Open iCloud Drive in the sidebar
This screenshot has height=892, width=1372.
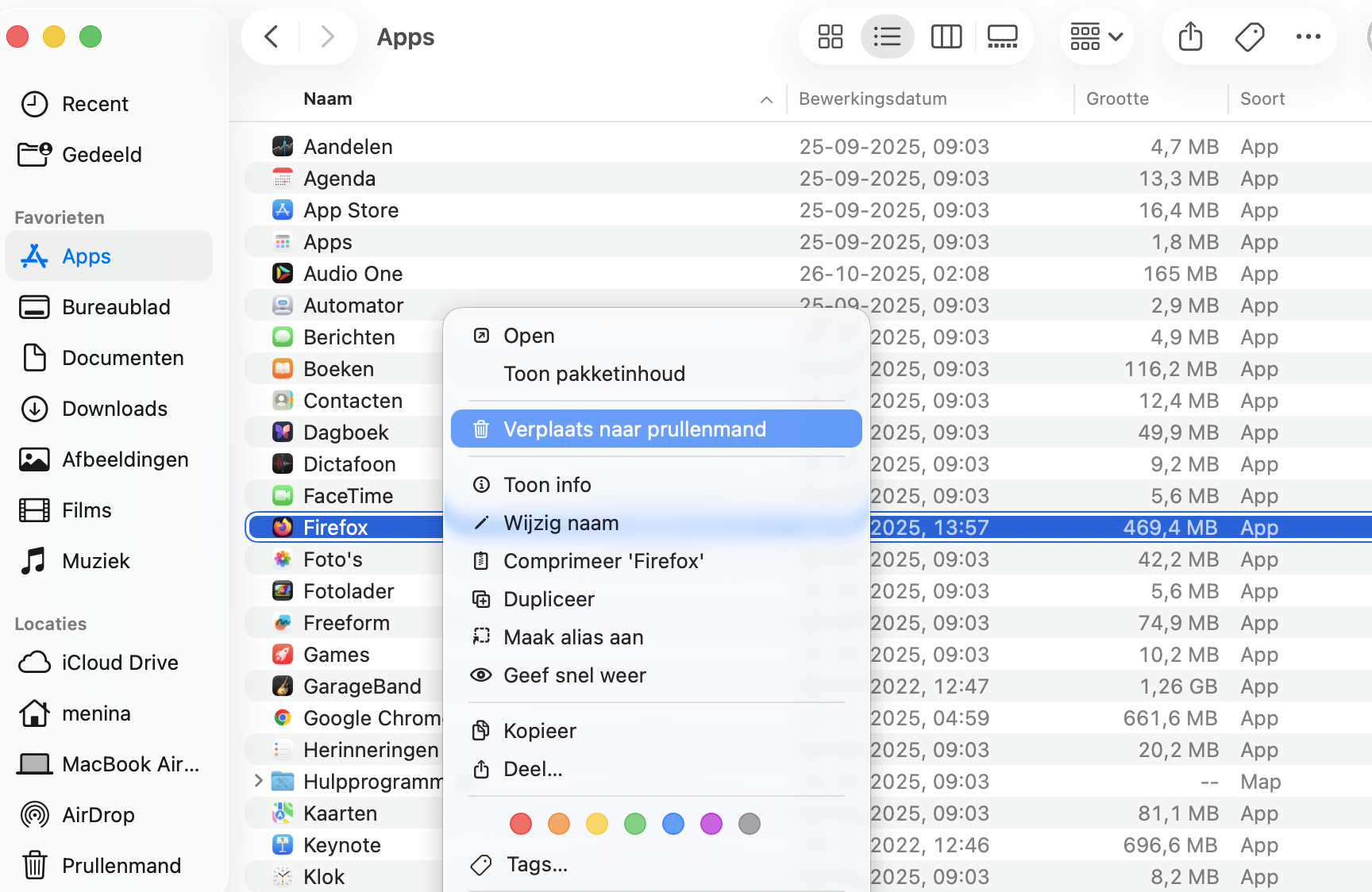(119, 662)
